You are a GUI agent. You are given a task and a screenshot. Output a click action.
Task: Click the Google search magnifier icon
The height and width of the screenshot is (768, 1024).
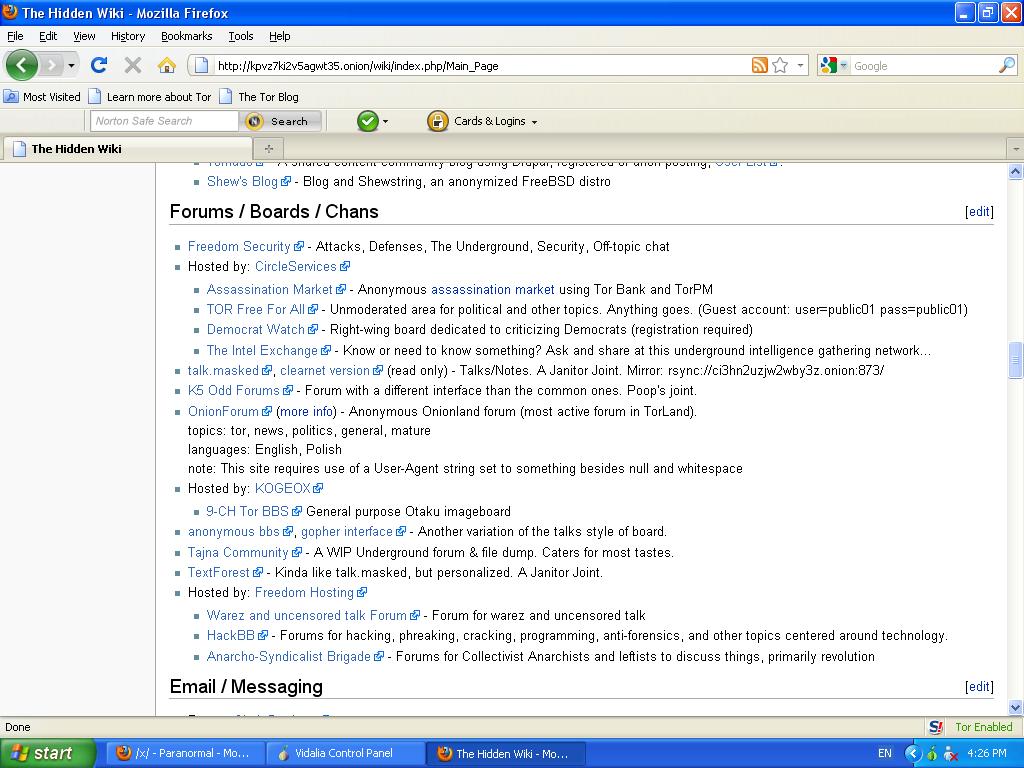(1007, 65)
